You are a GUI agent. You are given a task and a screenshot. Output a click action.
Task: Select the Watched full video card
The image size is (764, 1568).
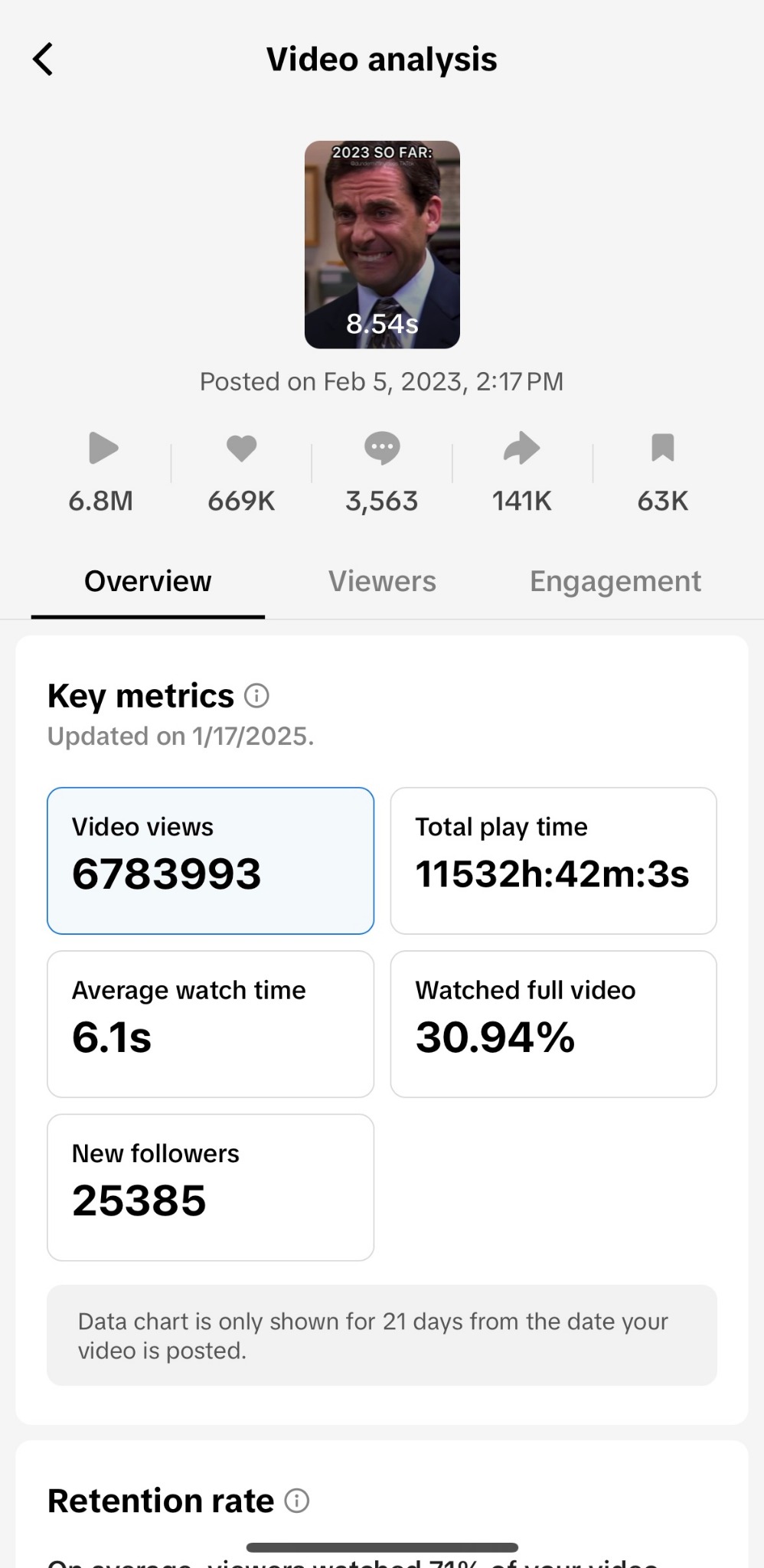click(553, 1024)
